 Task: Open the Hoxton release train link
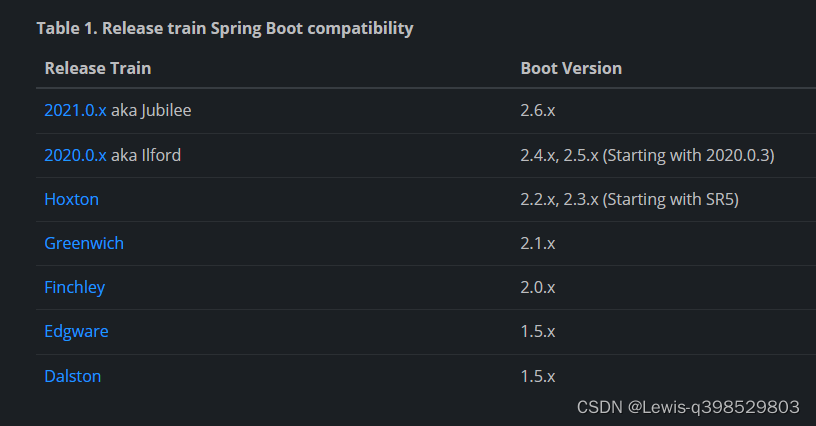click(71, 199)
